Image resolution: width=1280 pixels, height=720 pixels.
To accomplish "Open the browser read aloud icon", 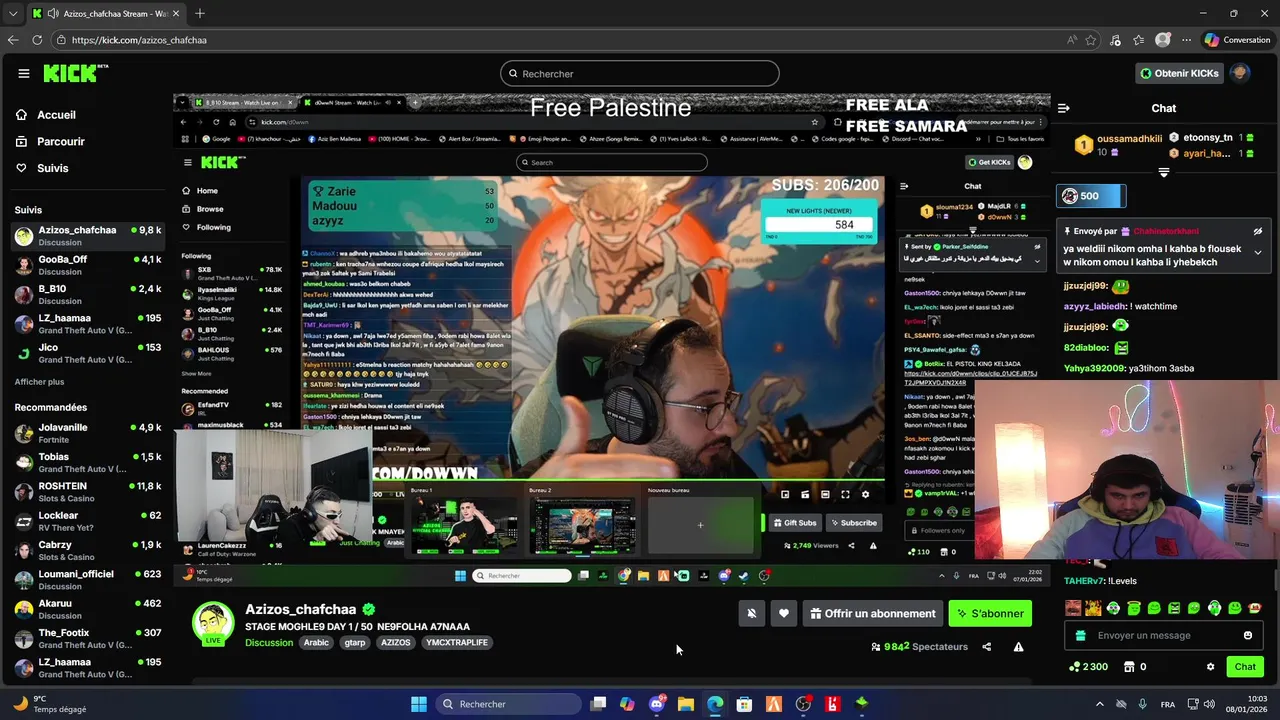I will tap(1071, 40).
